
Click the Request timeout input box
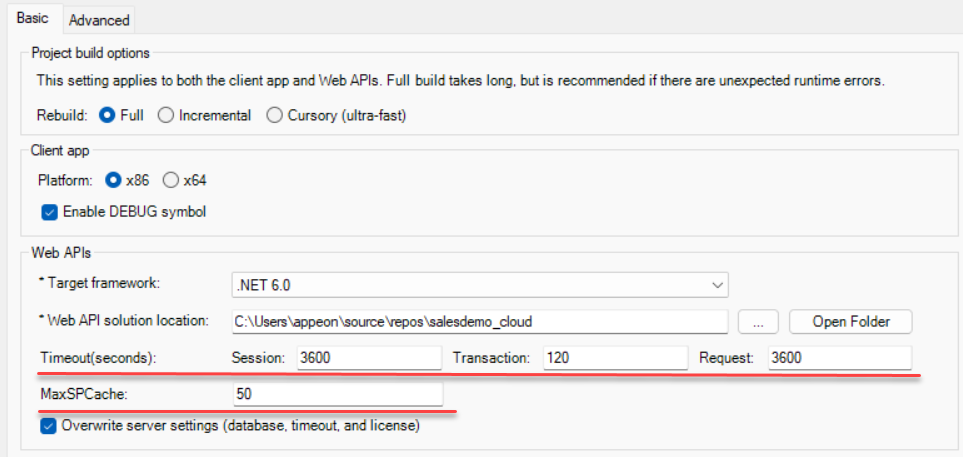tap(839, 358)
